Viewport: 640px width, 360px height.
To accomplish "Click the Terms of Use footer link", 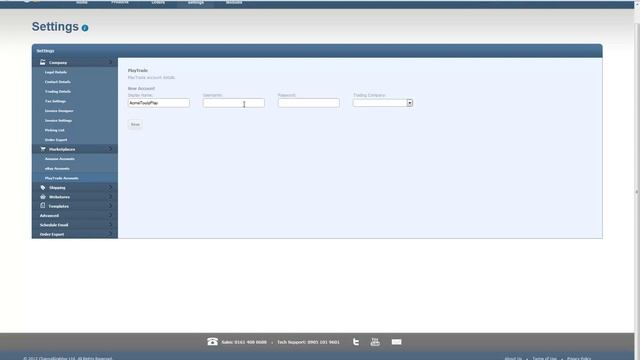I will coord(544,358).
